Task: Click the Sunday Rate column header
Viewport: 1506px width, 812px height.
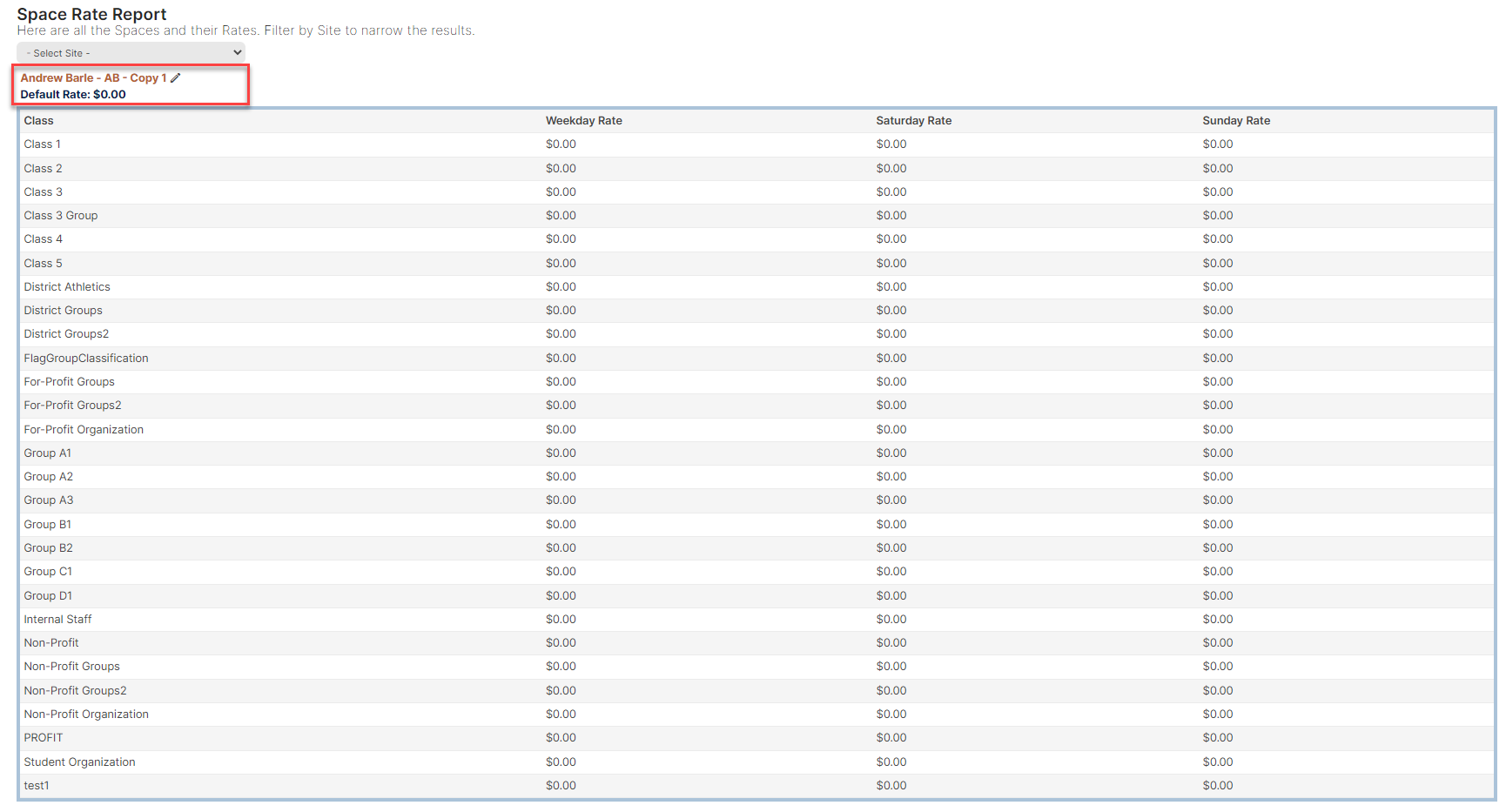Action: coord(1236,121)
